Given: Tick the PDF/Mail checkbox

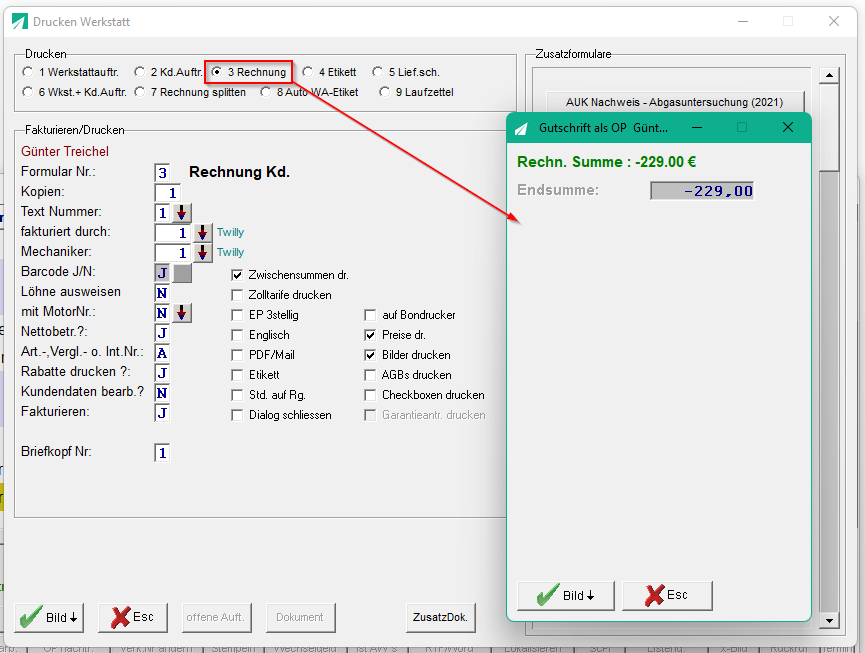Looking at the screenshot, I should click(237, 355).
